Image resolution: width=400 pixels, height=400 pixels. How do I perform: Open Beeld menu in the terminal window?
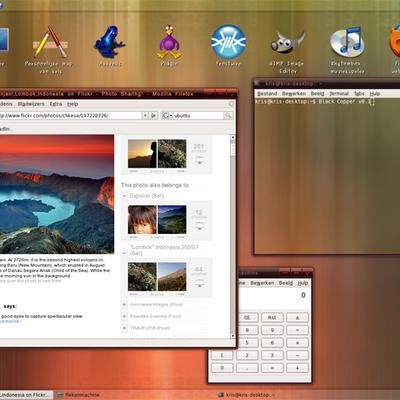coord(317,94)
